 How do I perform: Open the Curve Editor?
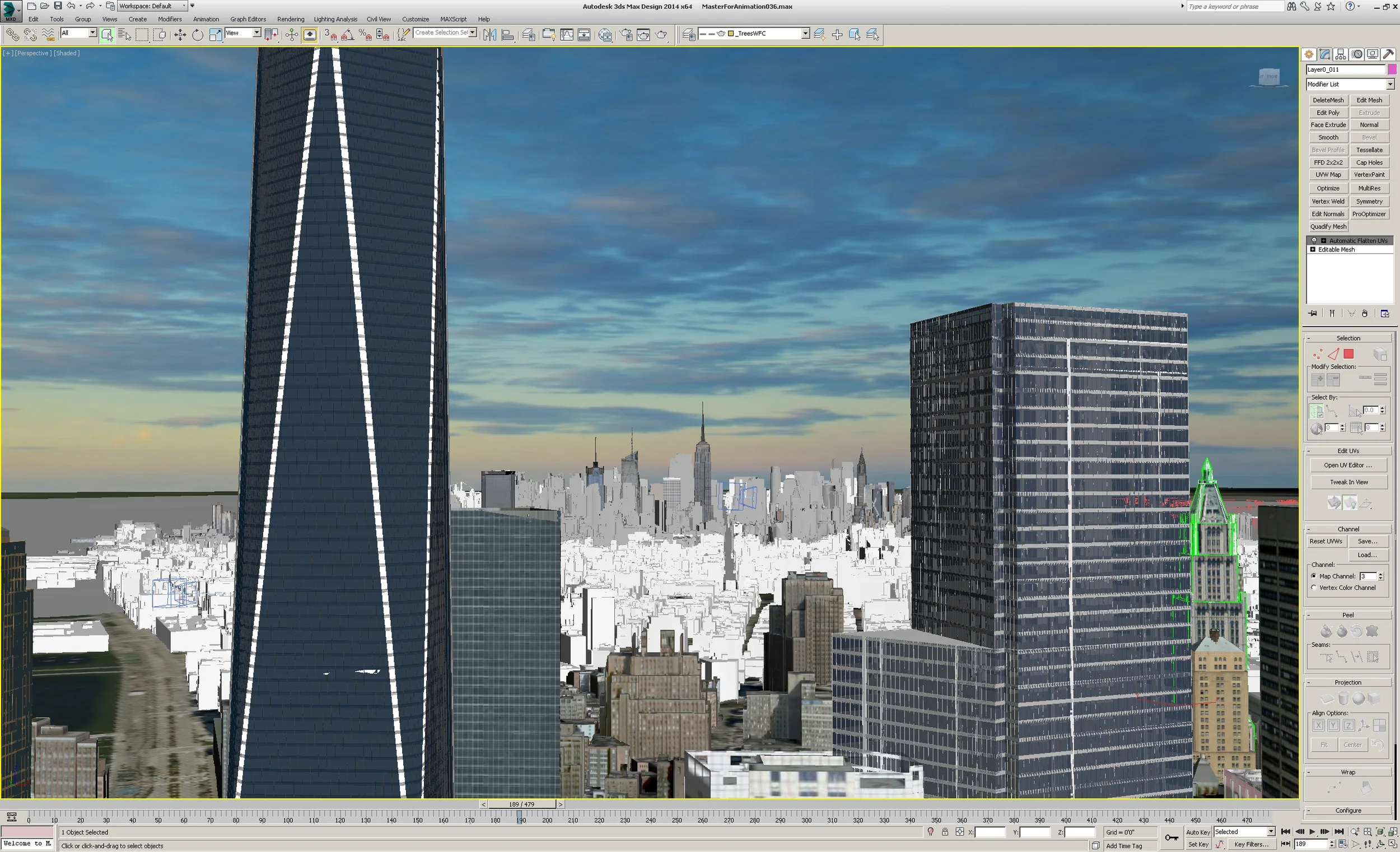point(567,35)
